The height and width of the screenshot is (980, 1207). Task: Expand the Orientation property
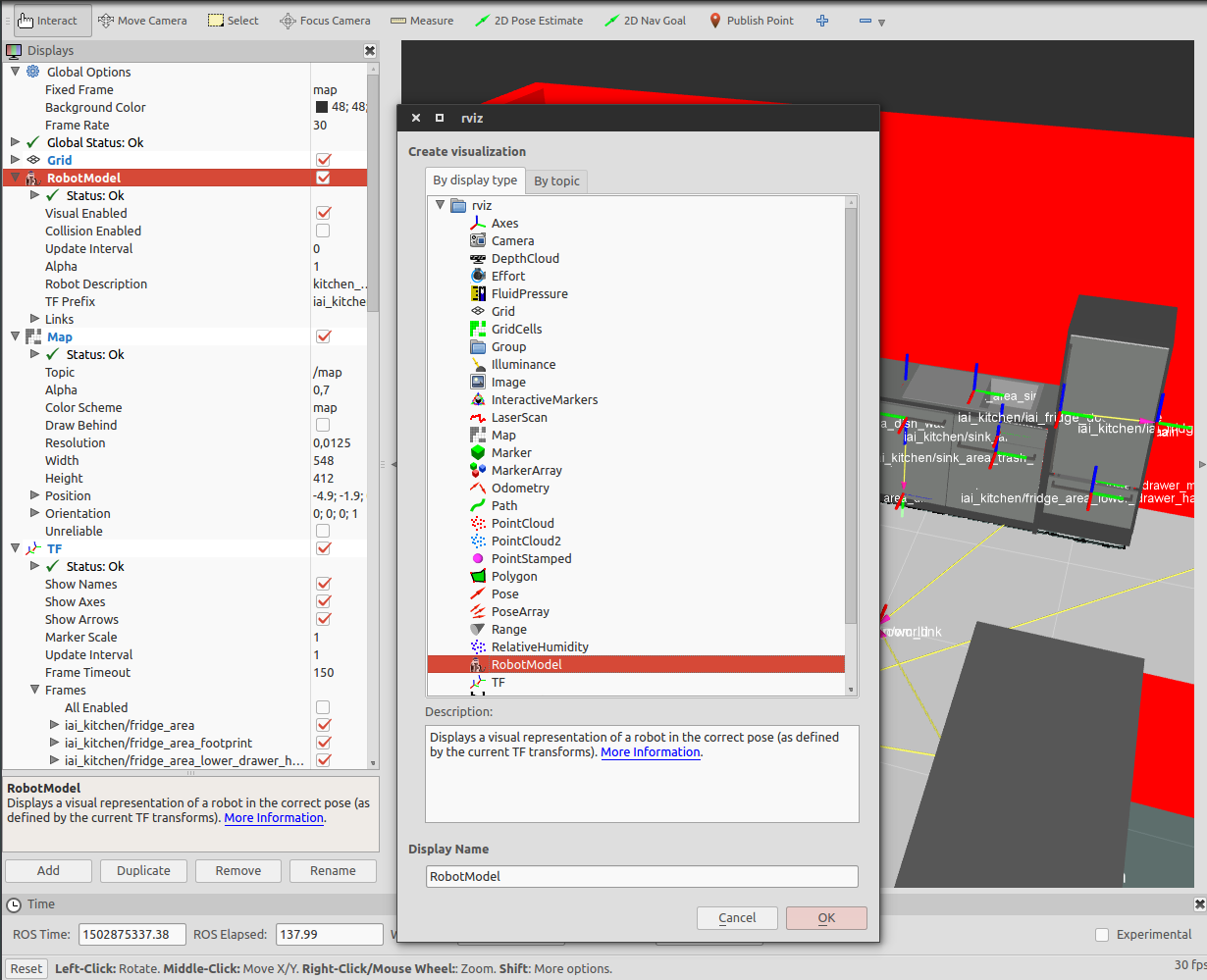[35, 513]
